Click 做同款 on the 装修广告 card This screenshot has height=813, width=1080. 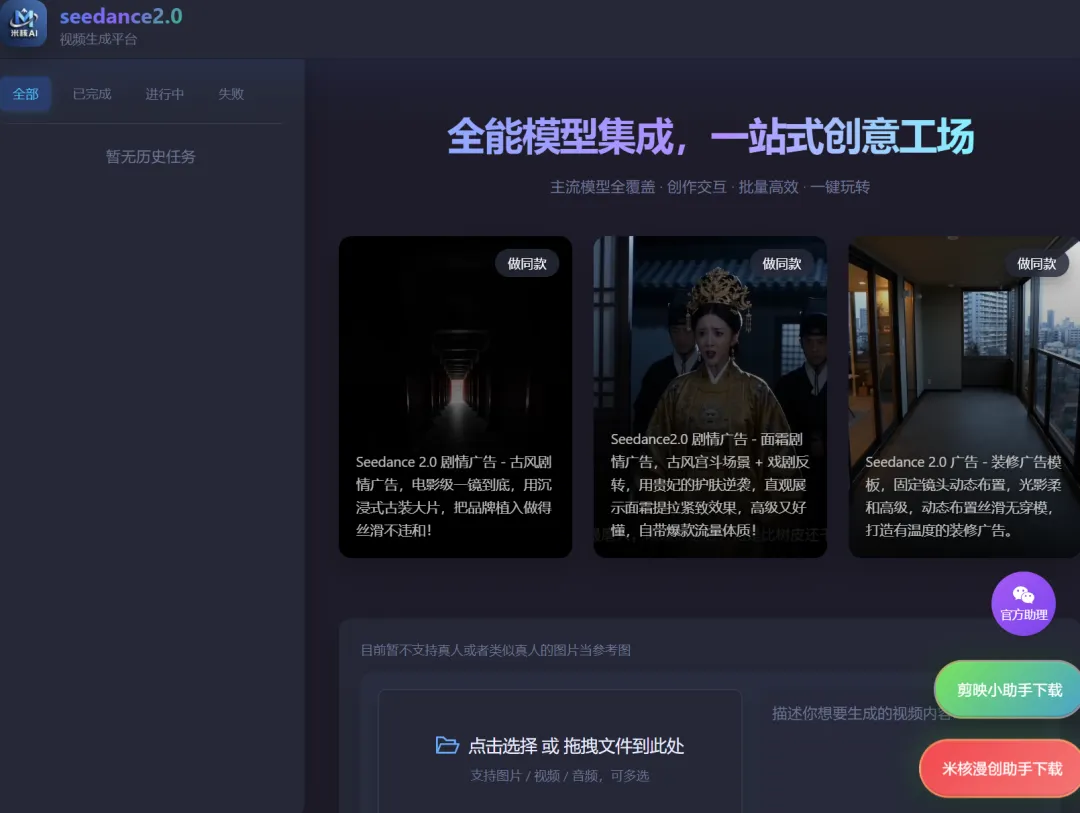point(1037,264)
